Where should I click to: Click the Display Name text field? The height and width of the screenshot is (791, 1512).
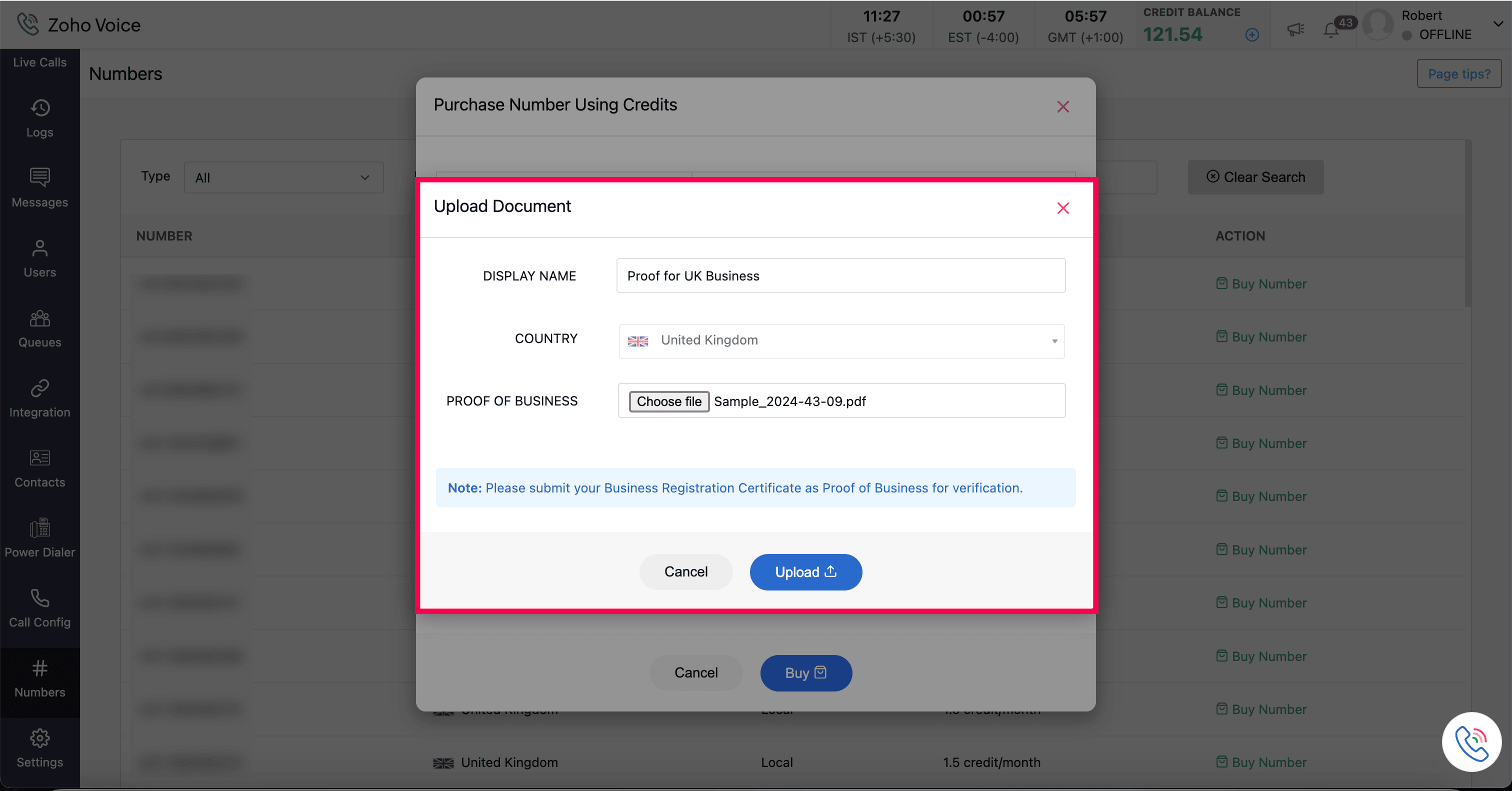coord(840,276)
